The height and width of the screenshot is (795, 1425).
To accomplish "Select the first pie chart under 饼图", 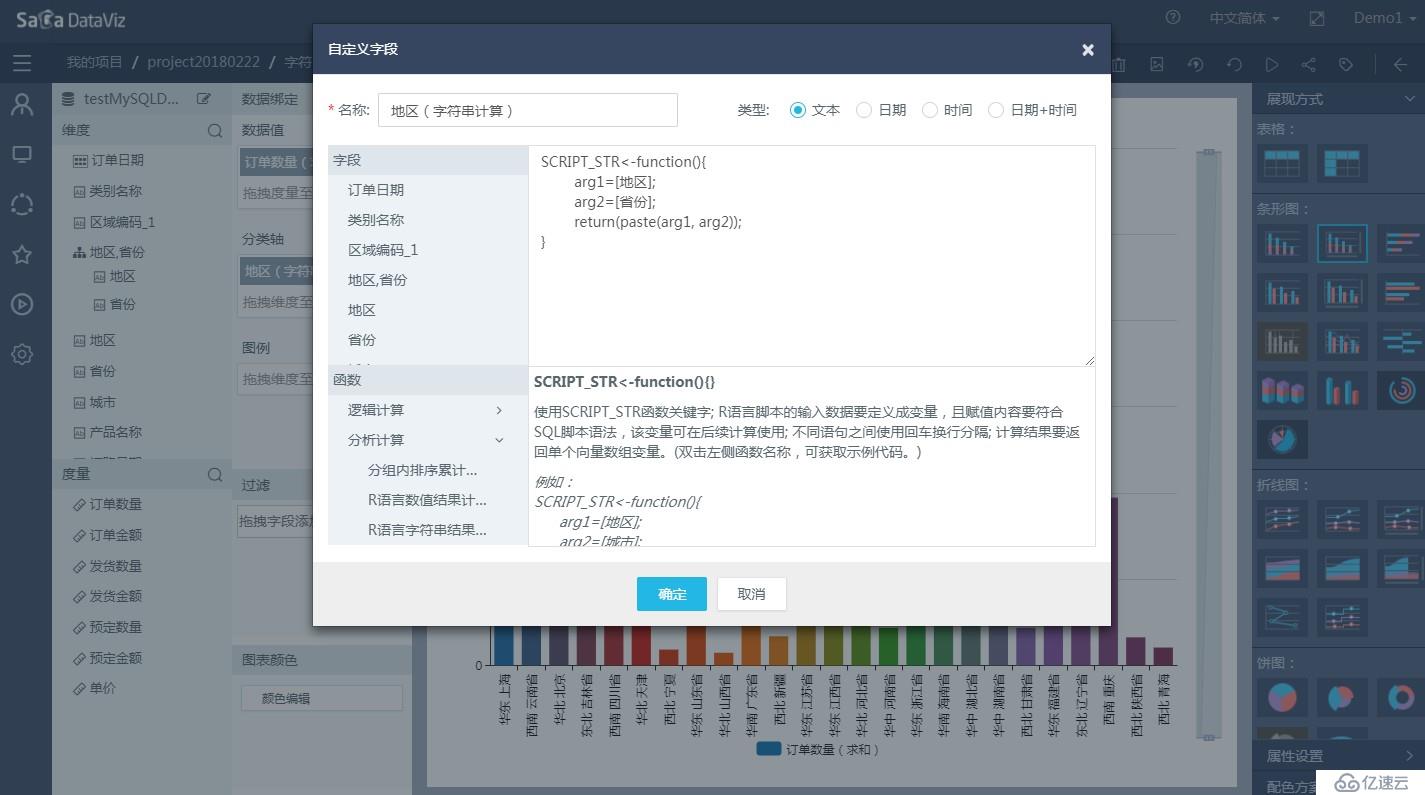I will pos(1283,697).
